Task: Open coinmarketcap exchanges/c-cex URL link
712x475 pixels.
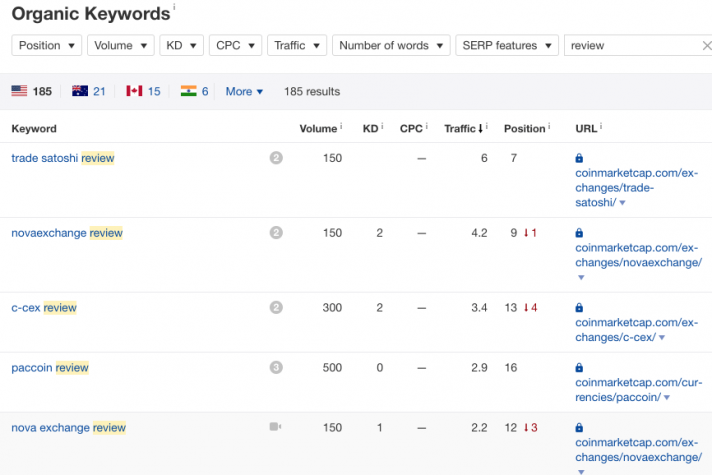Action: click(x=636, y=330)
